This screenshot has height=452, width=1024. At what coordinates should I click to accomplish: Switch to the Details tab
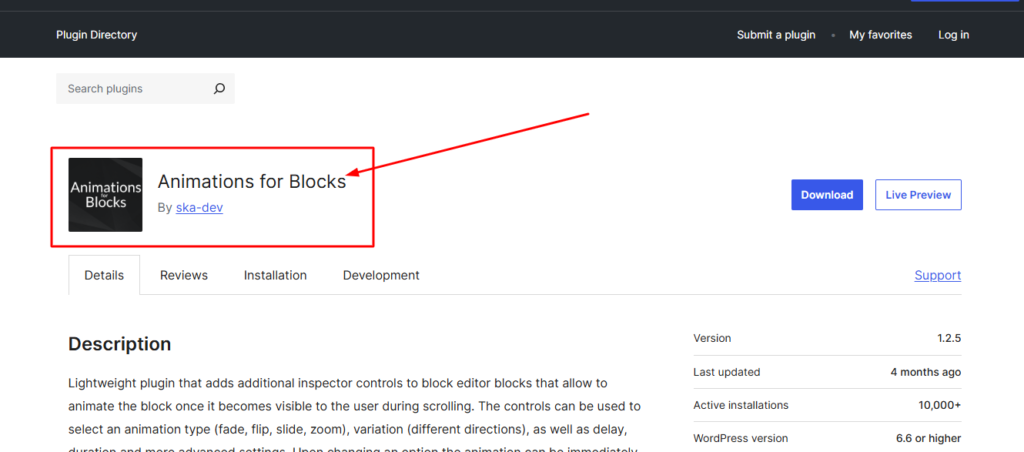click(x=104, y=275)
